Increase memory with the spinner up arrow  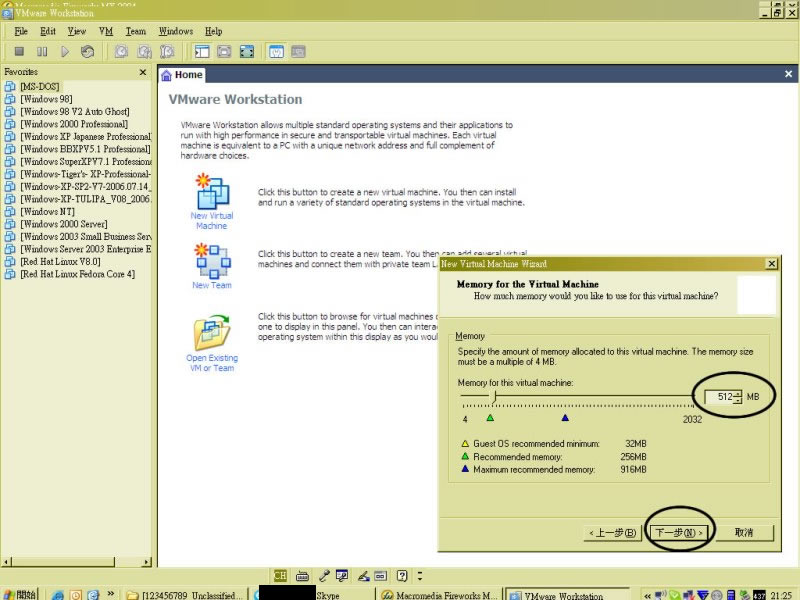coord(738,393)
